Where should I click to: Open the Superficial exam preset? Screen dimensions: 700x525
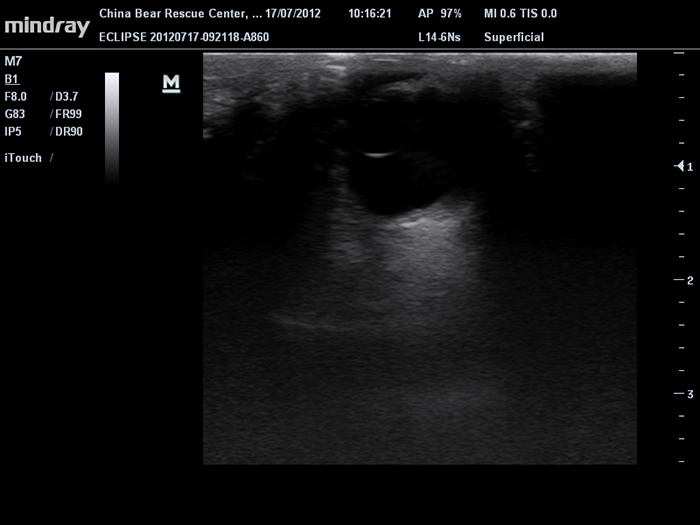pos(514,37)
